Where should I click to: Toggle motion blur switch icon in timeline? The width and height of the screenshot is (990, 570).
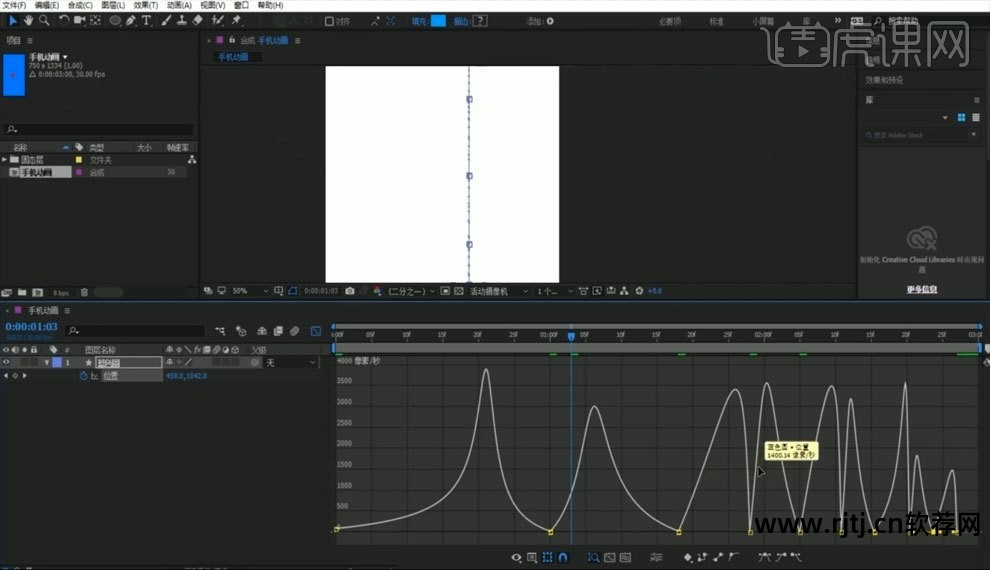click(x=295, y=331)
